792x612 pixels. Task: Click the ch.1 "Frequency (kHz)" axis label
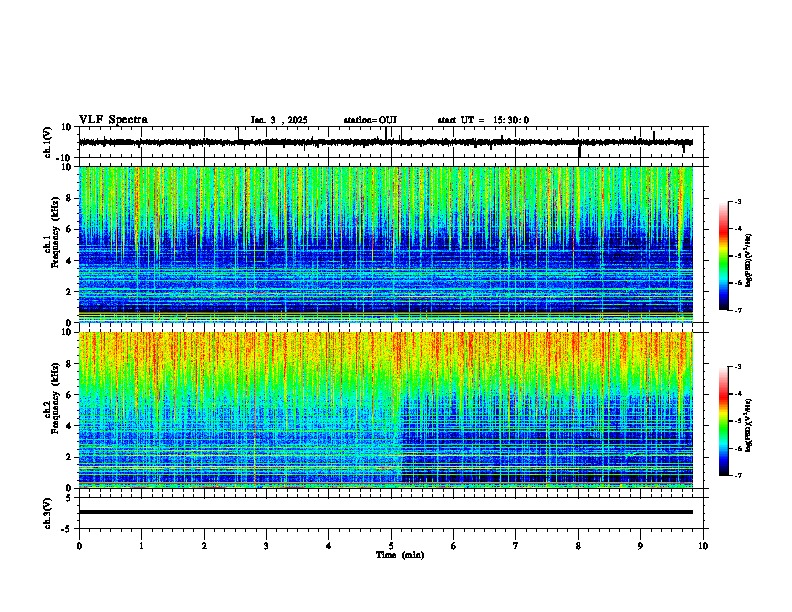55,232
